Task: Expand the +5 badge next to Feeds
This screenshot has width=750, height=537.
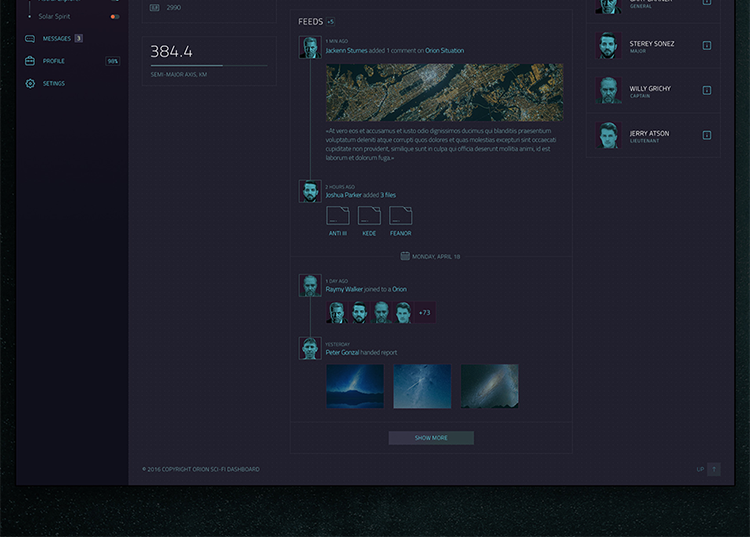Action: (x=331, y=21)
